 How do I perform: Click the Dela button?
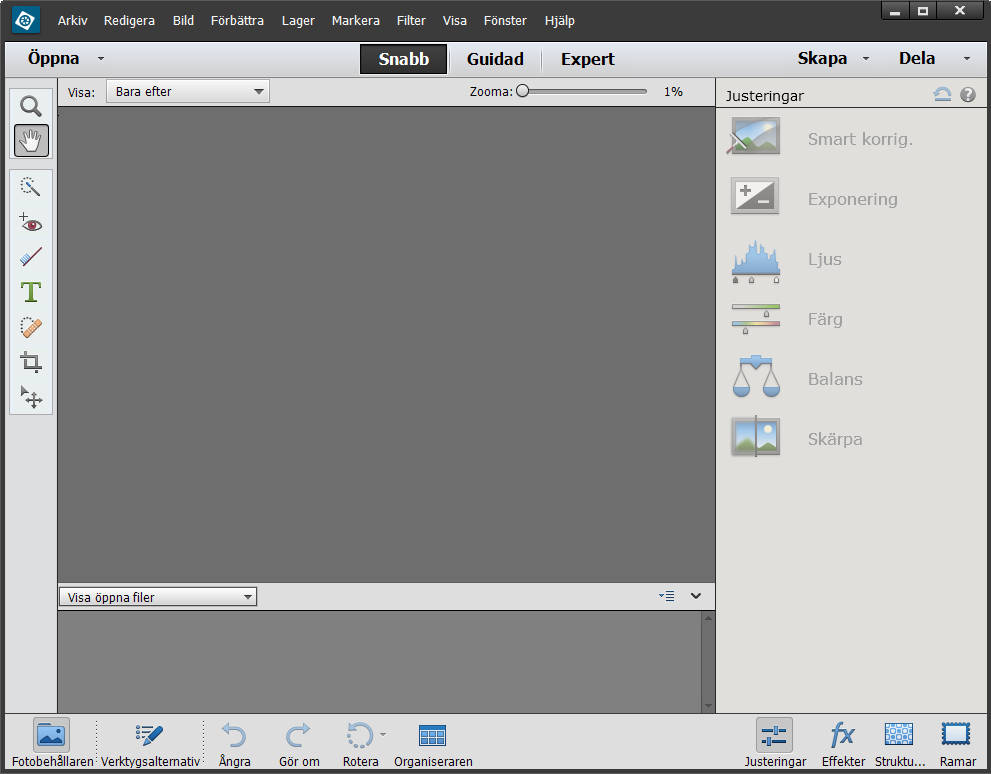tap(916, 58)
